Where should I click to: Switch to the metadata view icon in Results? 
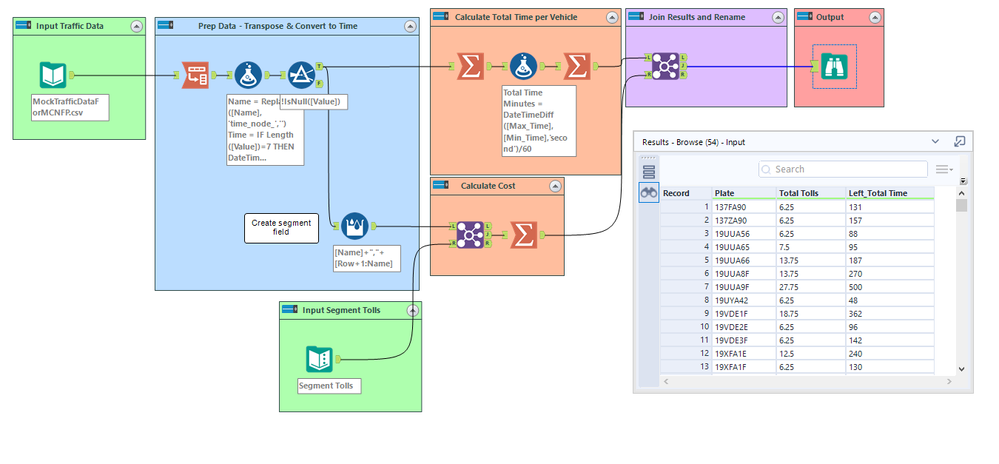coord(649,171)
